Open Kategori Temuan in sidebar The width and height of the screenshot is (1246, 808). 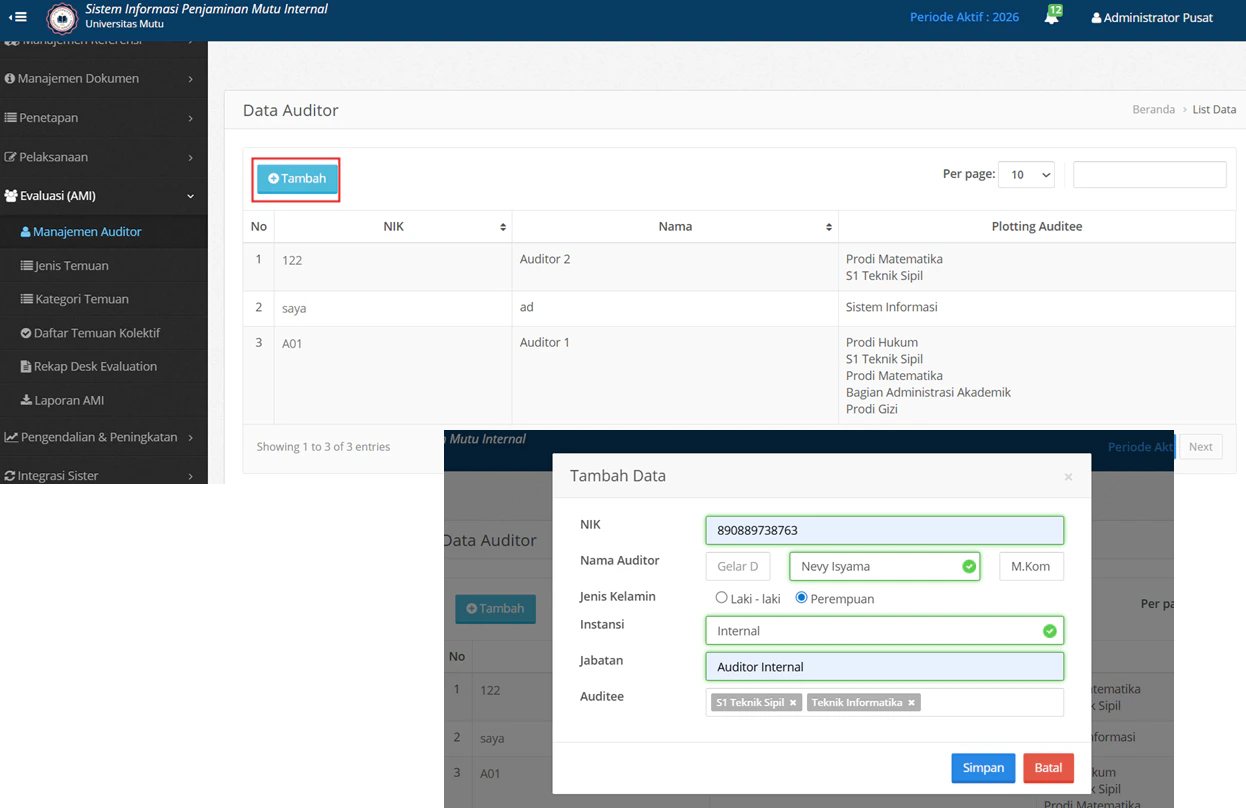click(103, 299)
